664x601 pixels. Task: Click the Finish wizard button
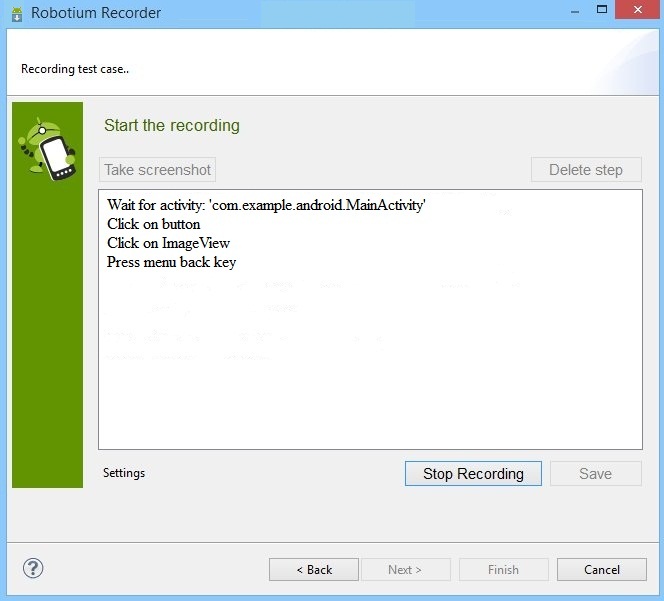click(x=504, y=570)
